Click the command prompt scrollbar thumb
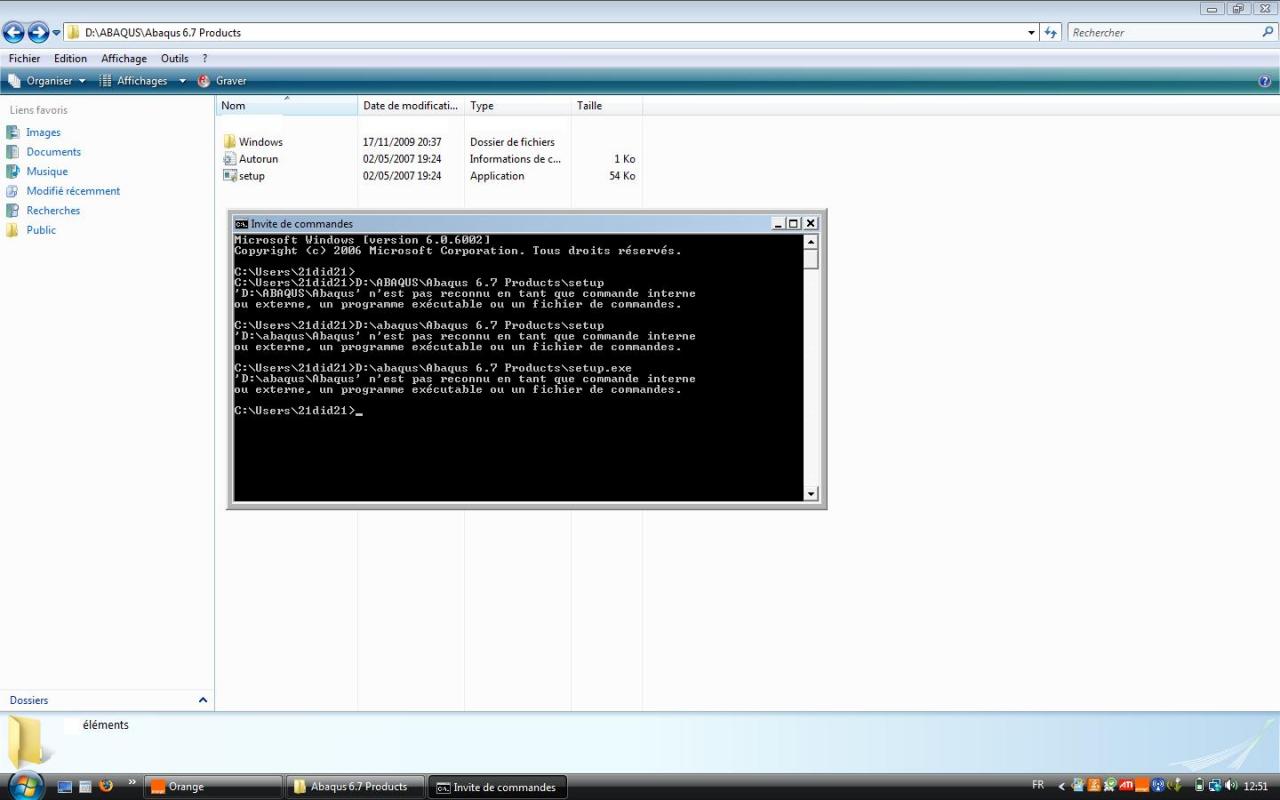1280x800 pixels. (x=811, y=259)
